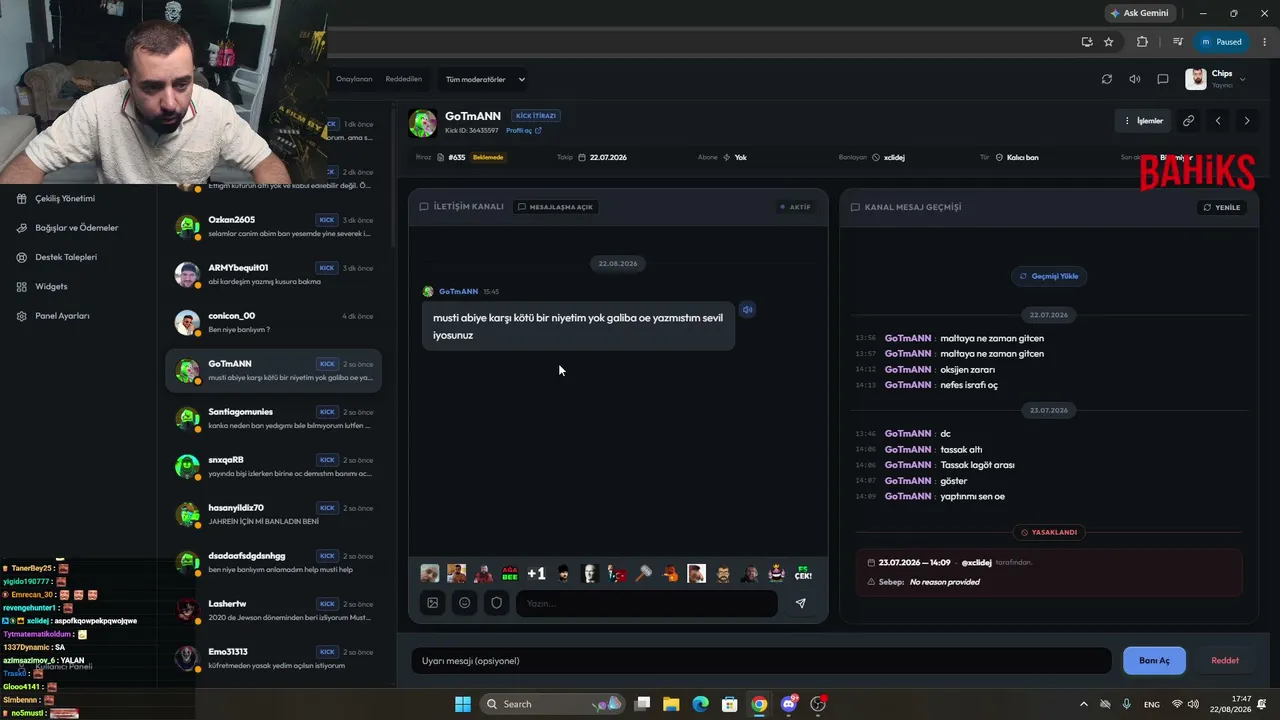The image size is (1280, 720).
Task: Copy link with the chain icon
Action: (1188, 121)
